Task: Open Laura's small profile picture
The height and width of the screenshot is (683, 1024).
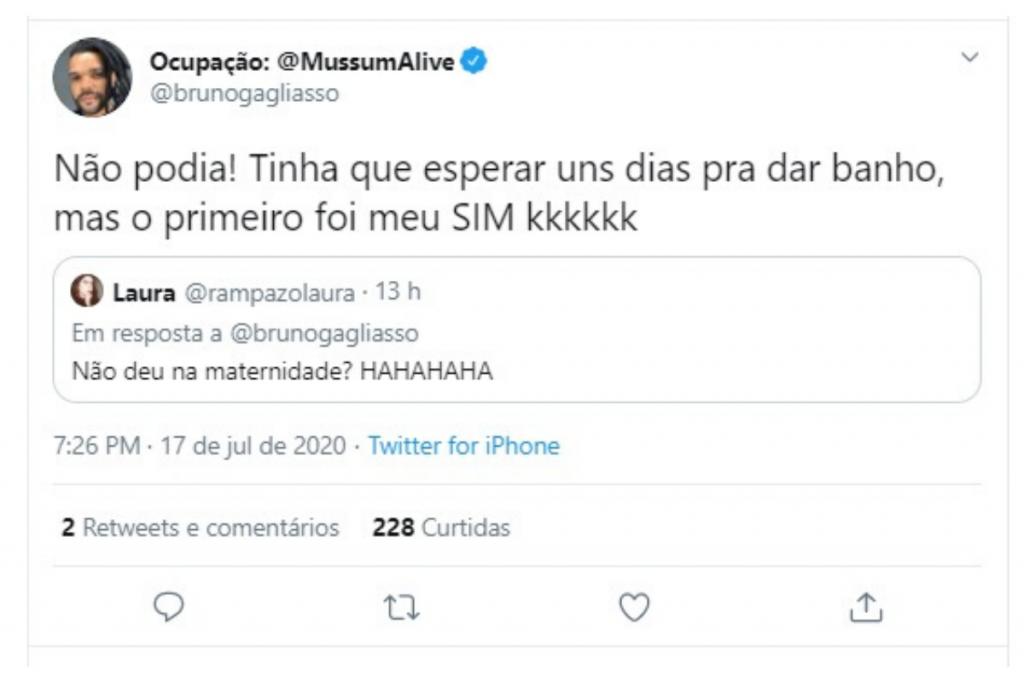Action: [x=87, y=292]
